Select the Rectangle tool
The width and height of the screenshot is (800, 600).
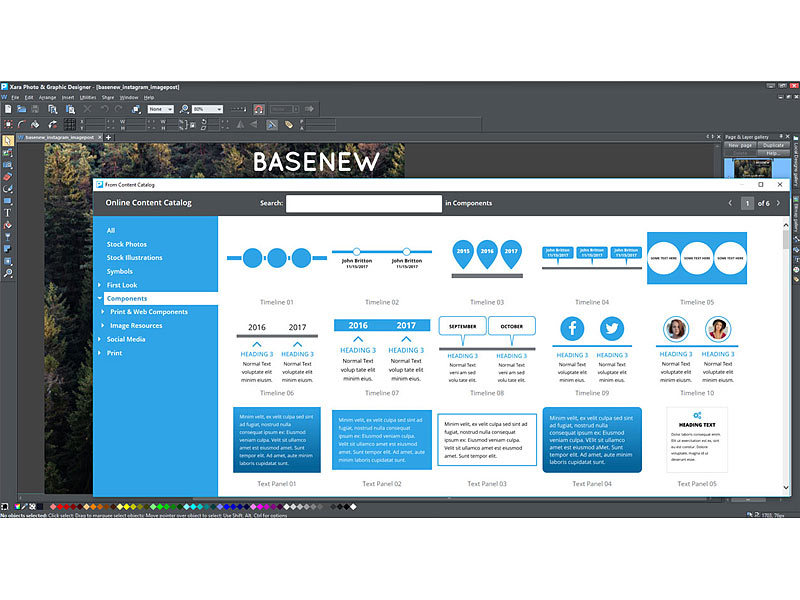7,201
